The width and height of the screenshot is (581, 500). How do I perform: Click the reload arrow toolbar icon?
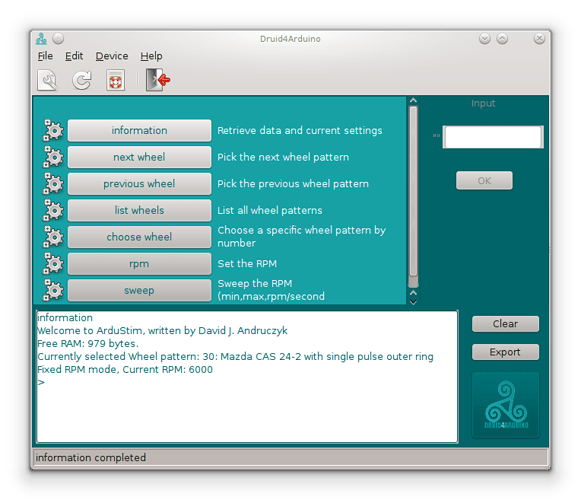click(x=82, y=80)
